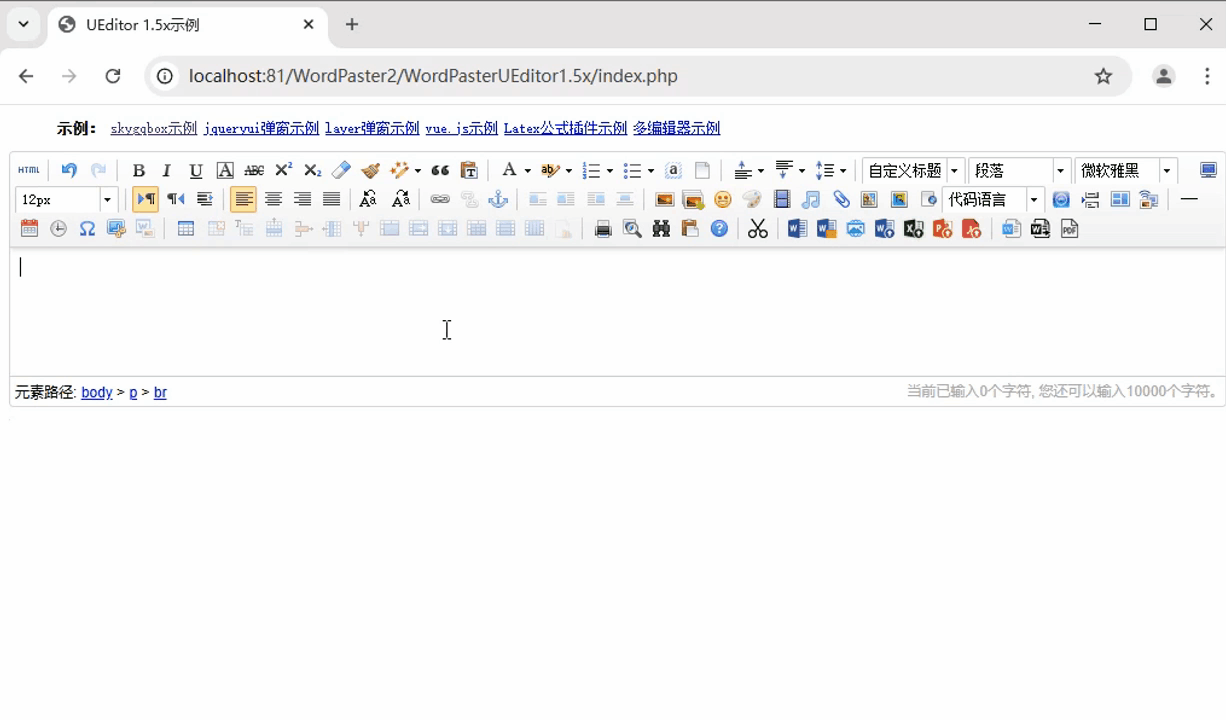
Task: Toggle center text alignment
Action: (x=273, y=200)
